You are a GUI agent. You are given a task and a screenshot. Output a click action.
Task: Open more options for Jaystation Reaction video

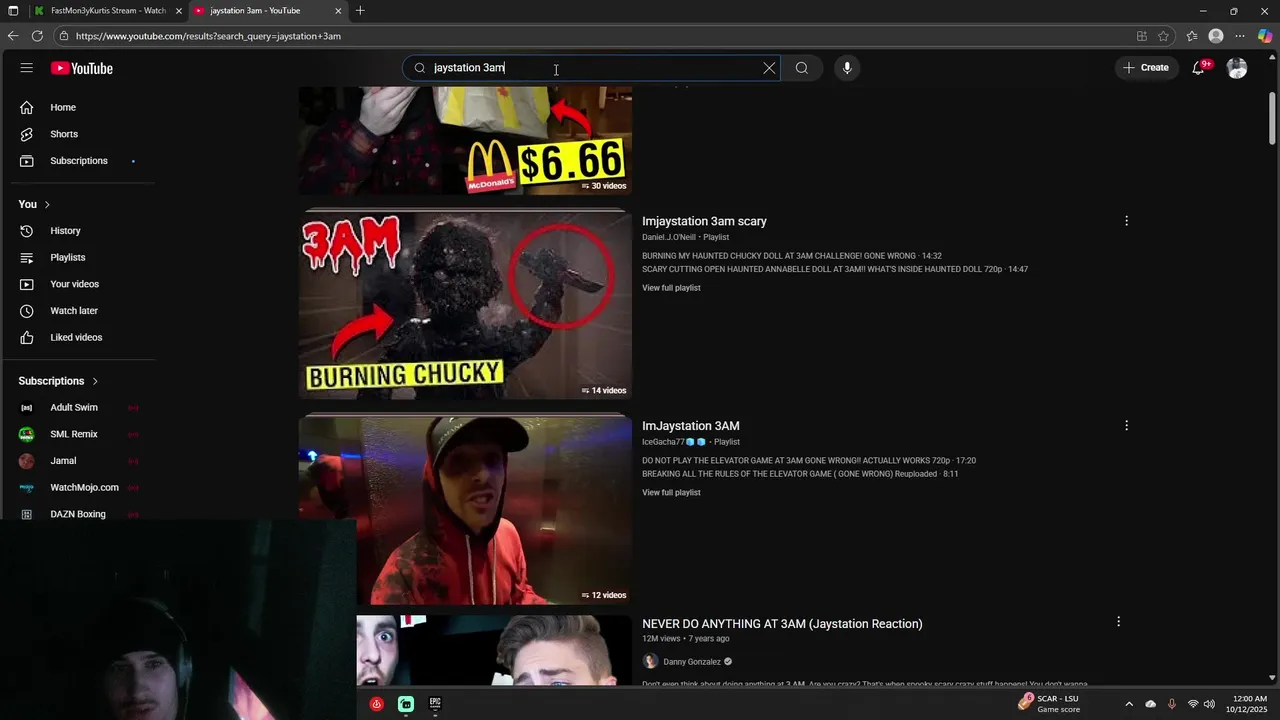(1118, 622)
